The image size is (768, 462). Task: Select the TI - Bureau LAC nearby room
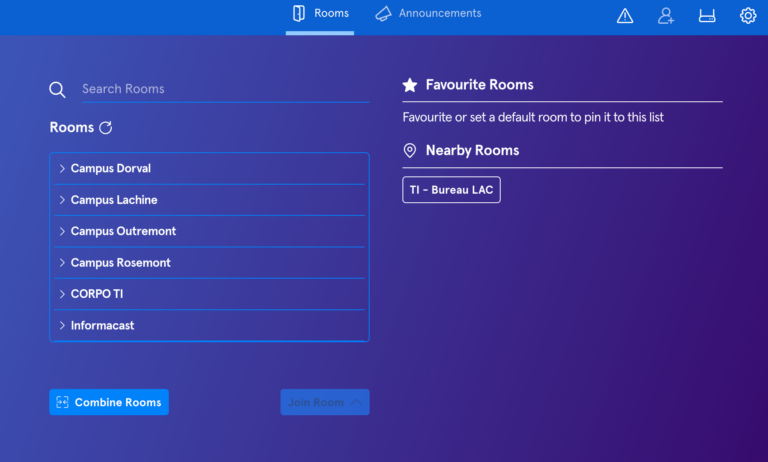pos(451,190)
